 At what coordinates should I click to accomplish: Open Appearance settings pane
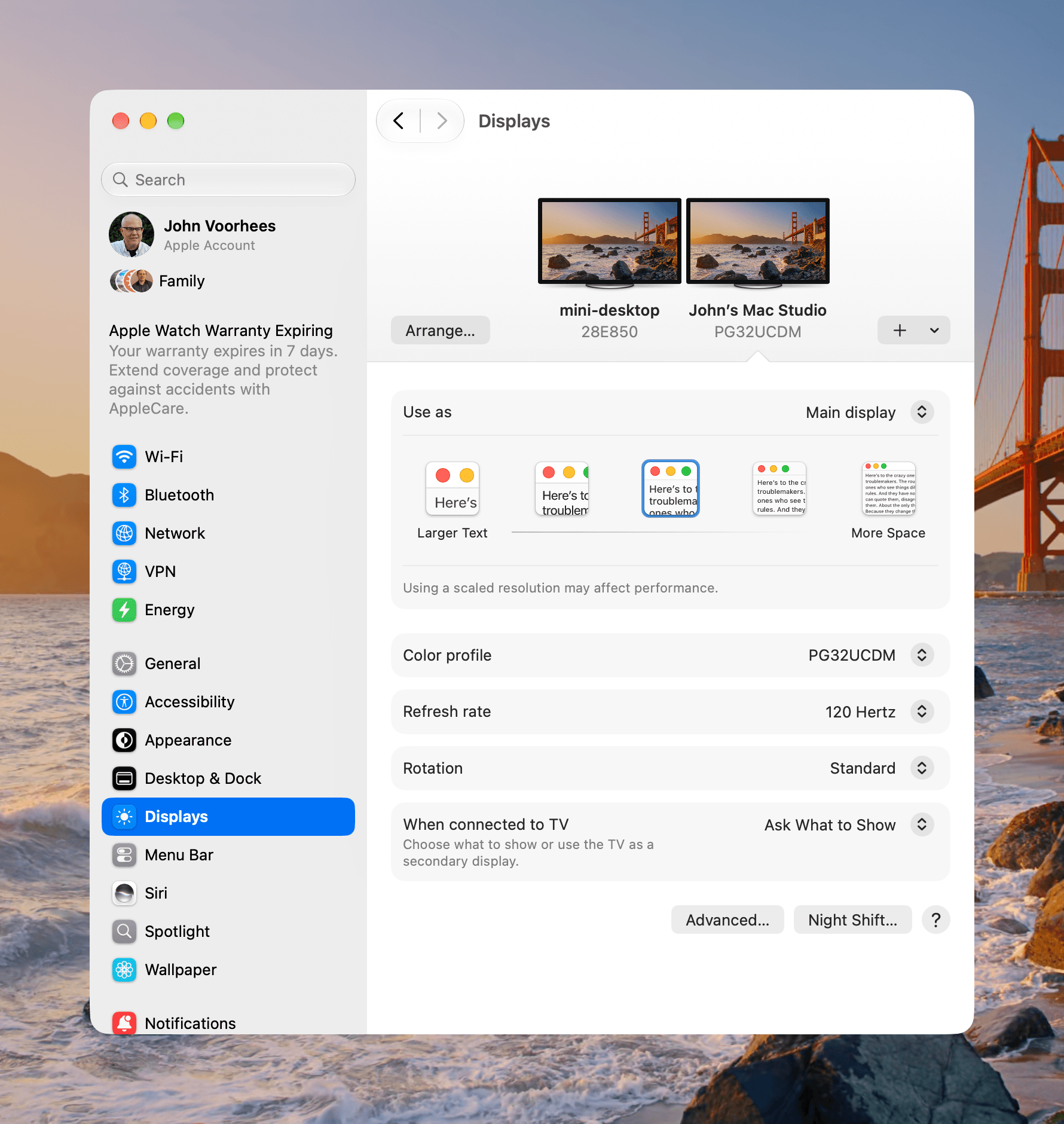(228, 740)
